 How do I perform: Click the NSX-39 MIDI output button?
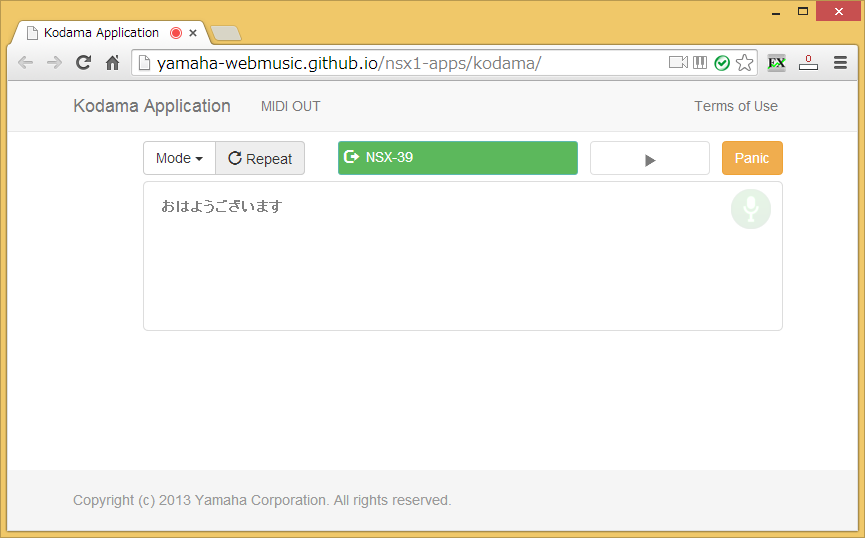(x=458, y=158)
